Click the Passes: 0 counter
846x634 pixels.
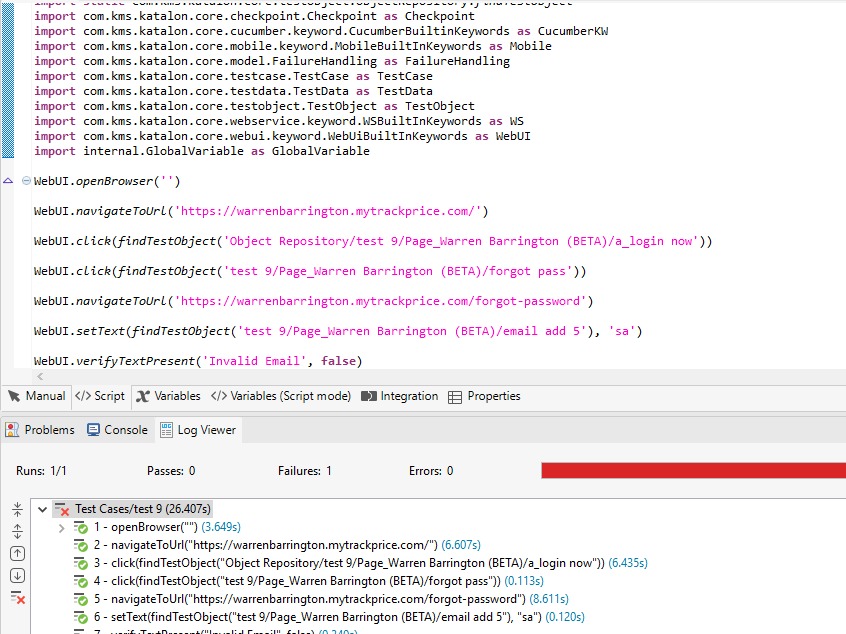point(171,471)
